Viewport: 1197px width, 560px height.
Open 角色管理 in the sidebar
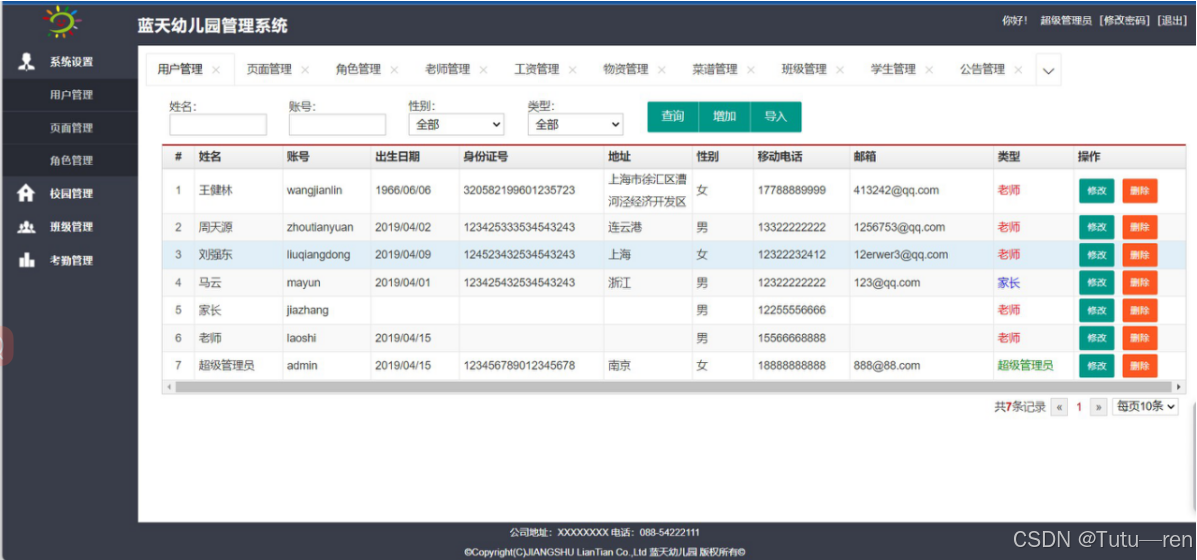71,160
